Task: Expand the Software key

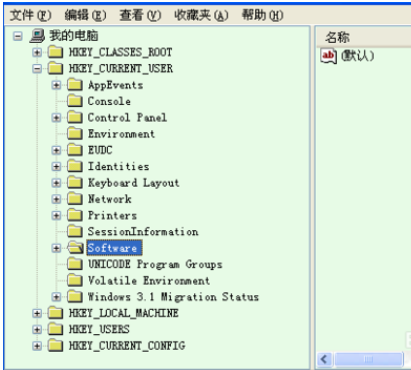Action: pos(56,248)
